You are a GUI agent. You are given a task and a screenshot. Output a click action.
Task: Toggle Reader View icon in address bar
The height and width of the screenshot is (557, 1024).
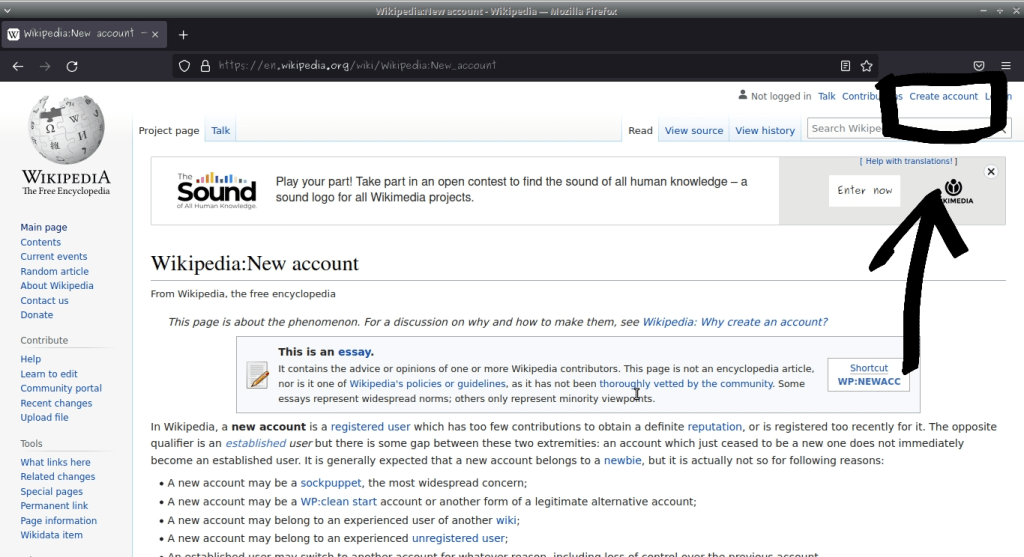[845, 66]
